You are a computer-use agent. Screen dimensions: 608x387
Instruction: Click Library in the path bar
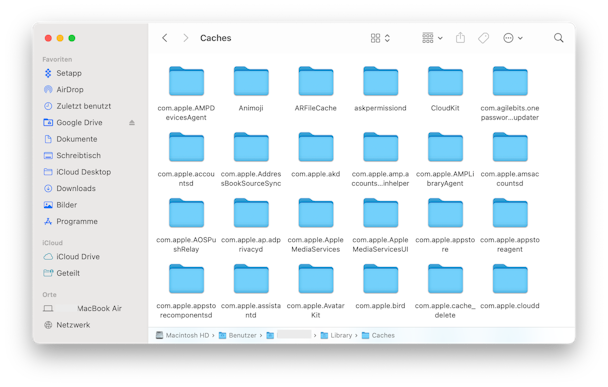click(337, 335)
